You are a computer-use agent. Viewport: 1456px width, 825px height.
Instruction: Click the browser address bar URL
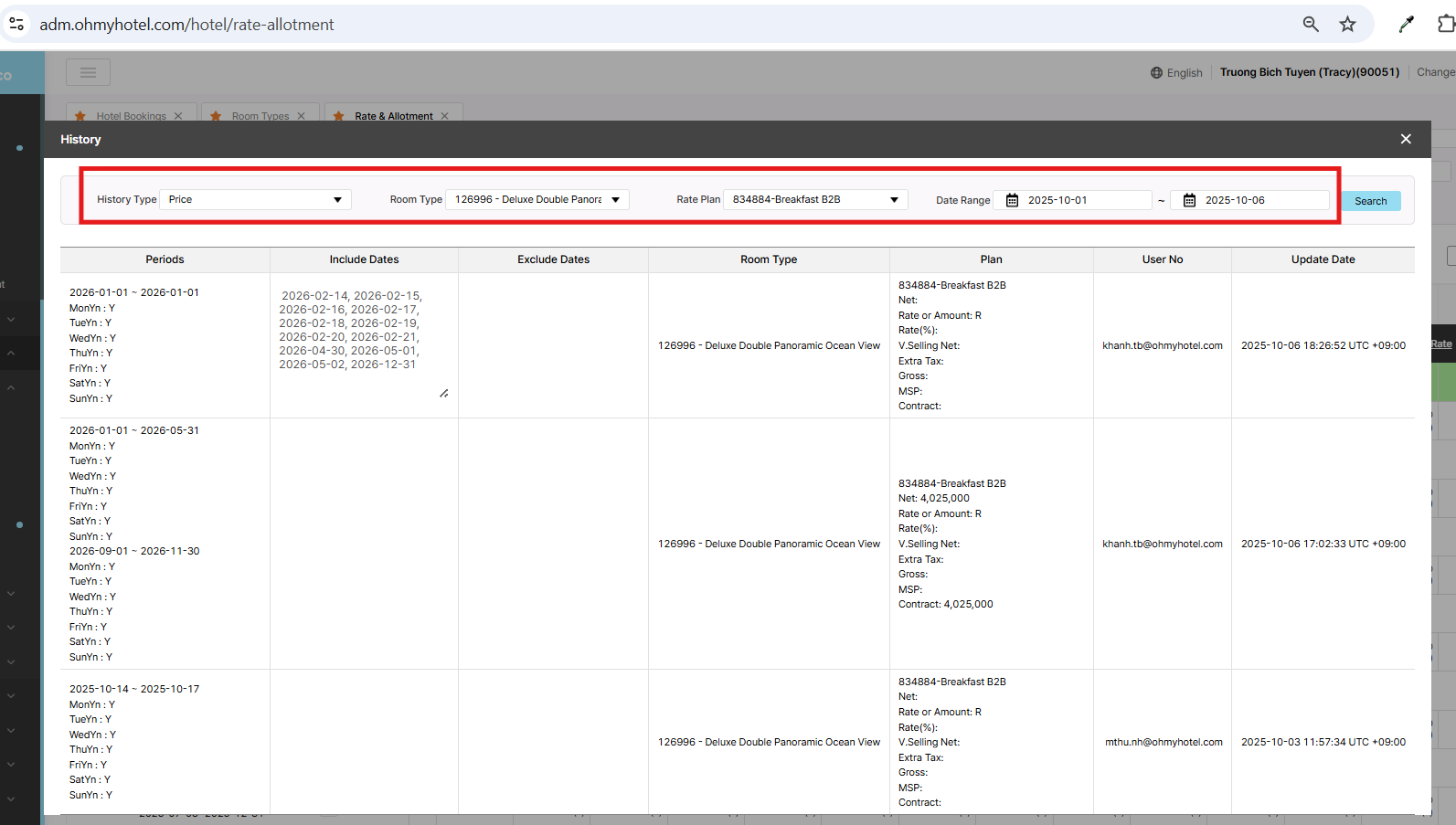coord(186,25)
